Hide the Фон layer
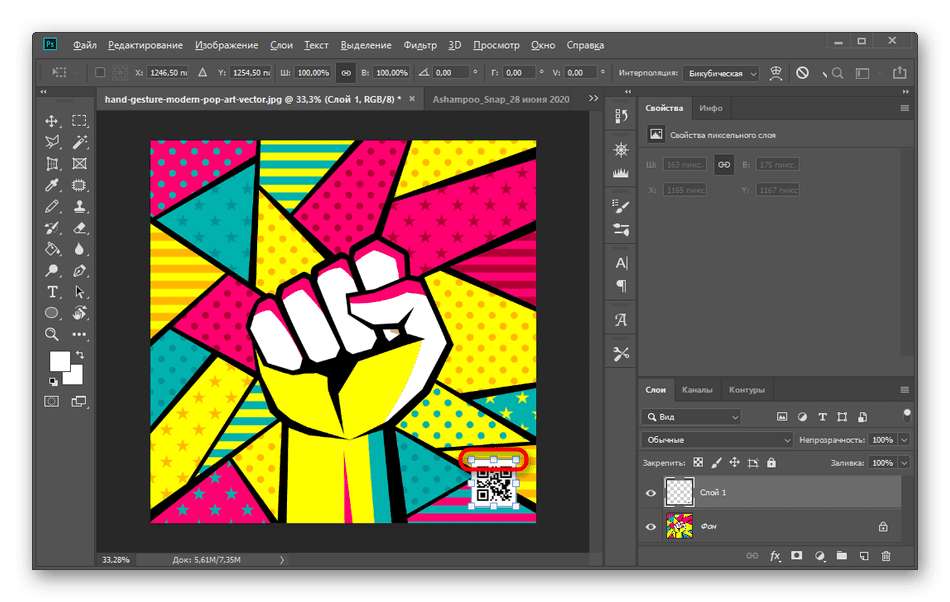 651,526
